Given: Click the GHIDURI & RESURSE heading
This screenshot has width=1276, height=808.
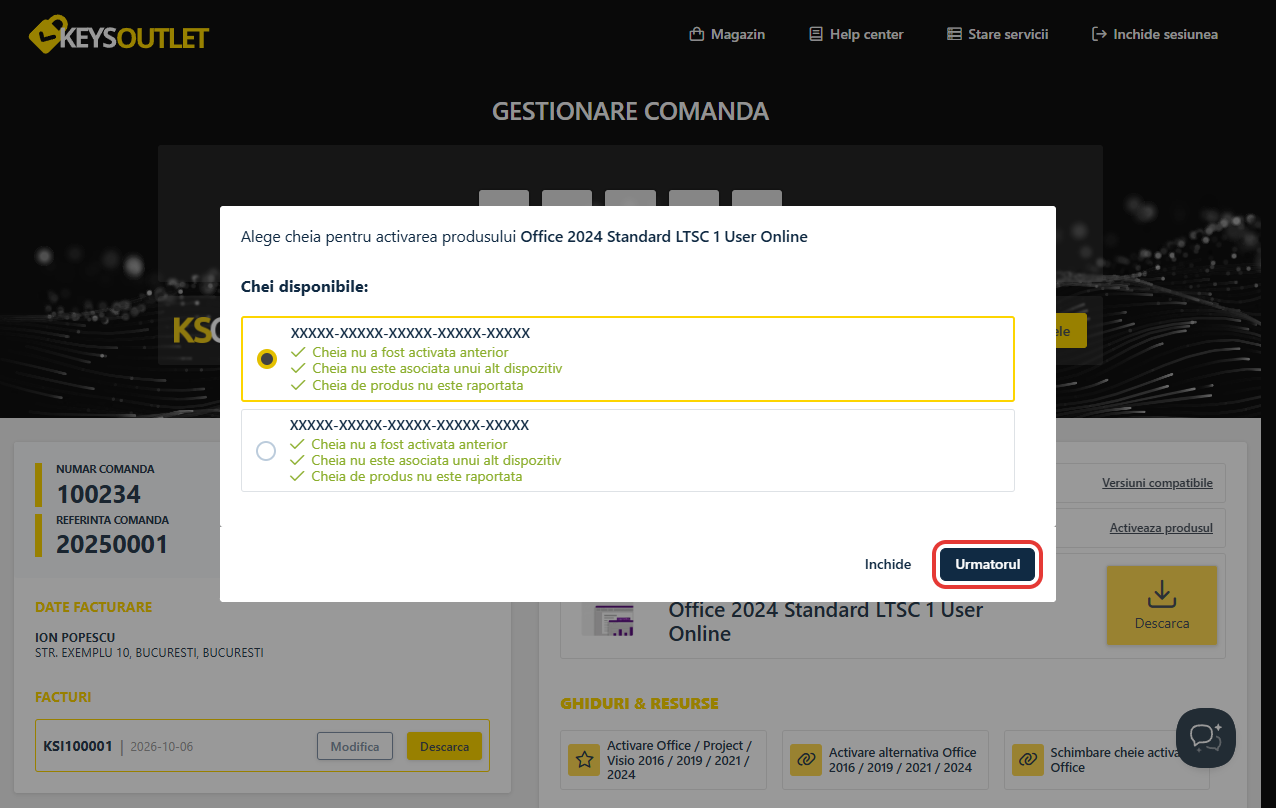Looking at the screenshot, I should click(639, 703).
